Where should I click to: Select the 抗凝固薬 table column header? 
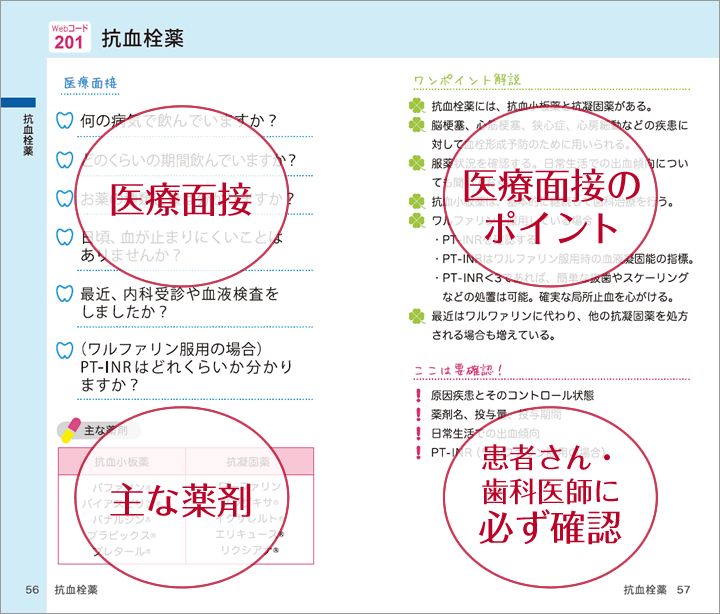coord(250,462)
